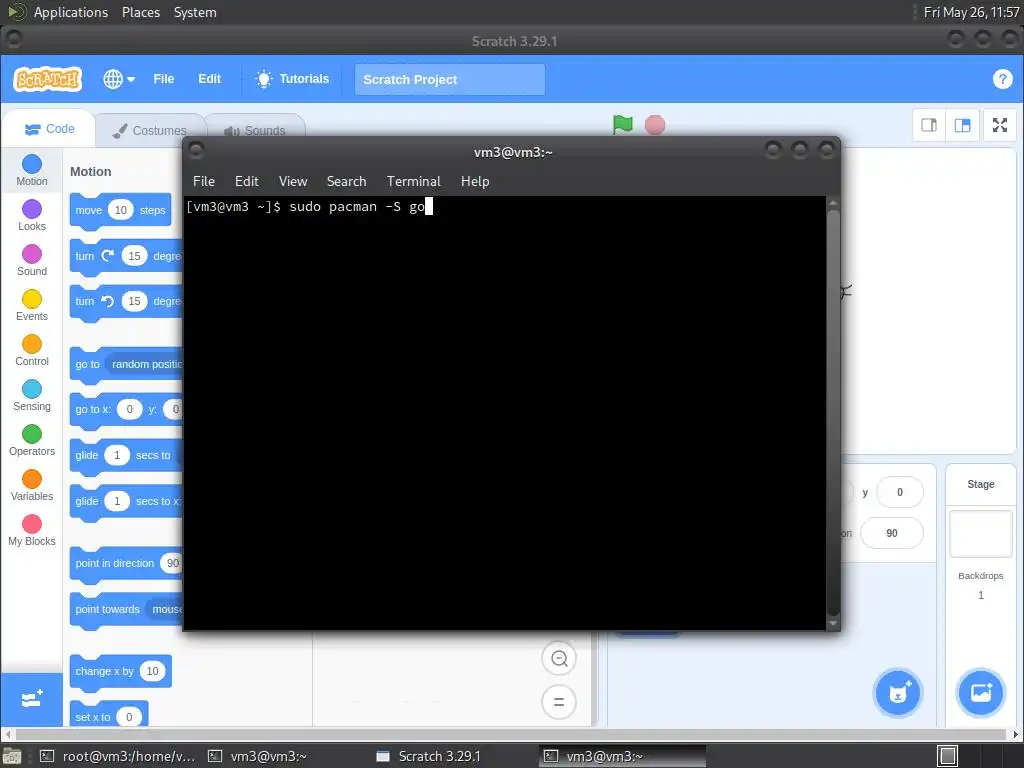Open the random position dropdown
This screenshot has height=768, width=1024.
146,364
